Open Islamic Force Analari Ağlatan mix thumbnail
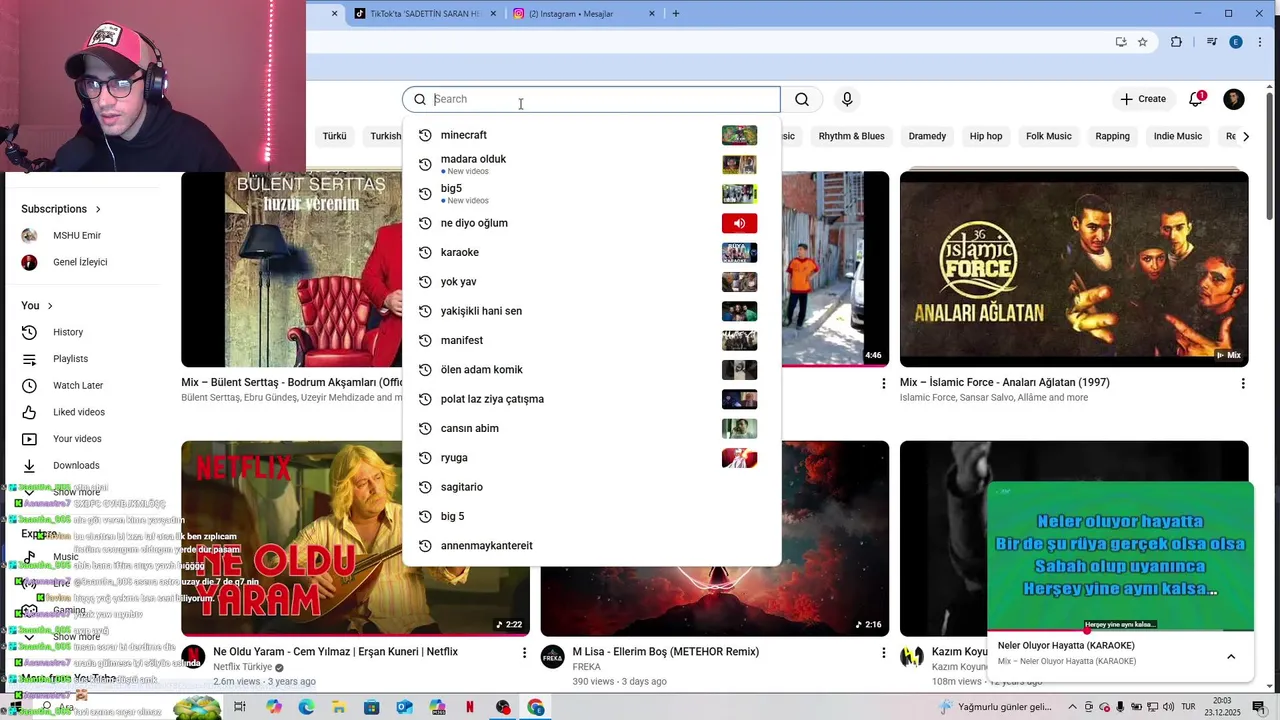Viewport: 1280px width, 720px height. (x=1074, y=269)
